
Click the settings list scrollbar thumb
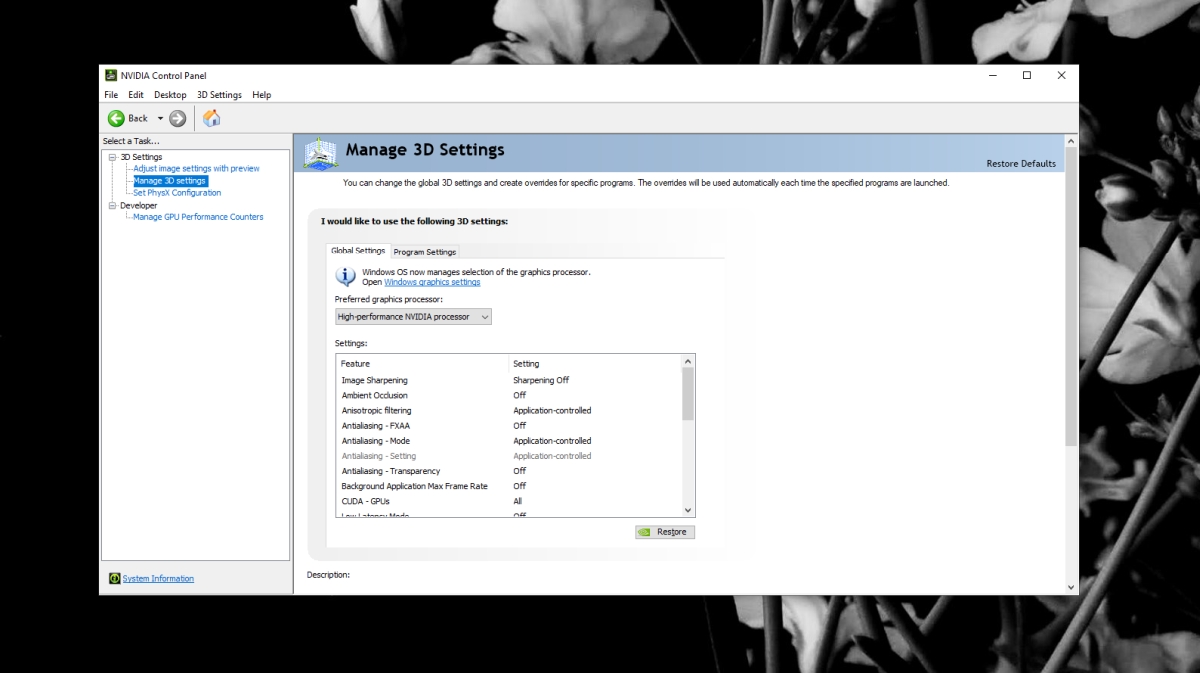point(688,394)
